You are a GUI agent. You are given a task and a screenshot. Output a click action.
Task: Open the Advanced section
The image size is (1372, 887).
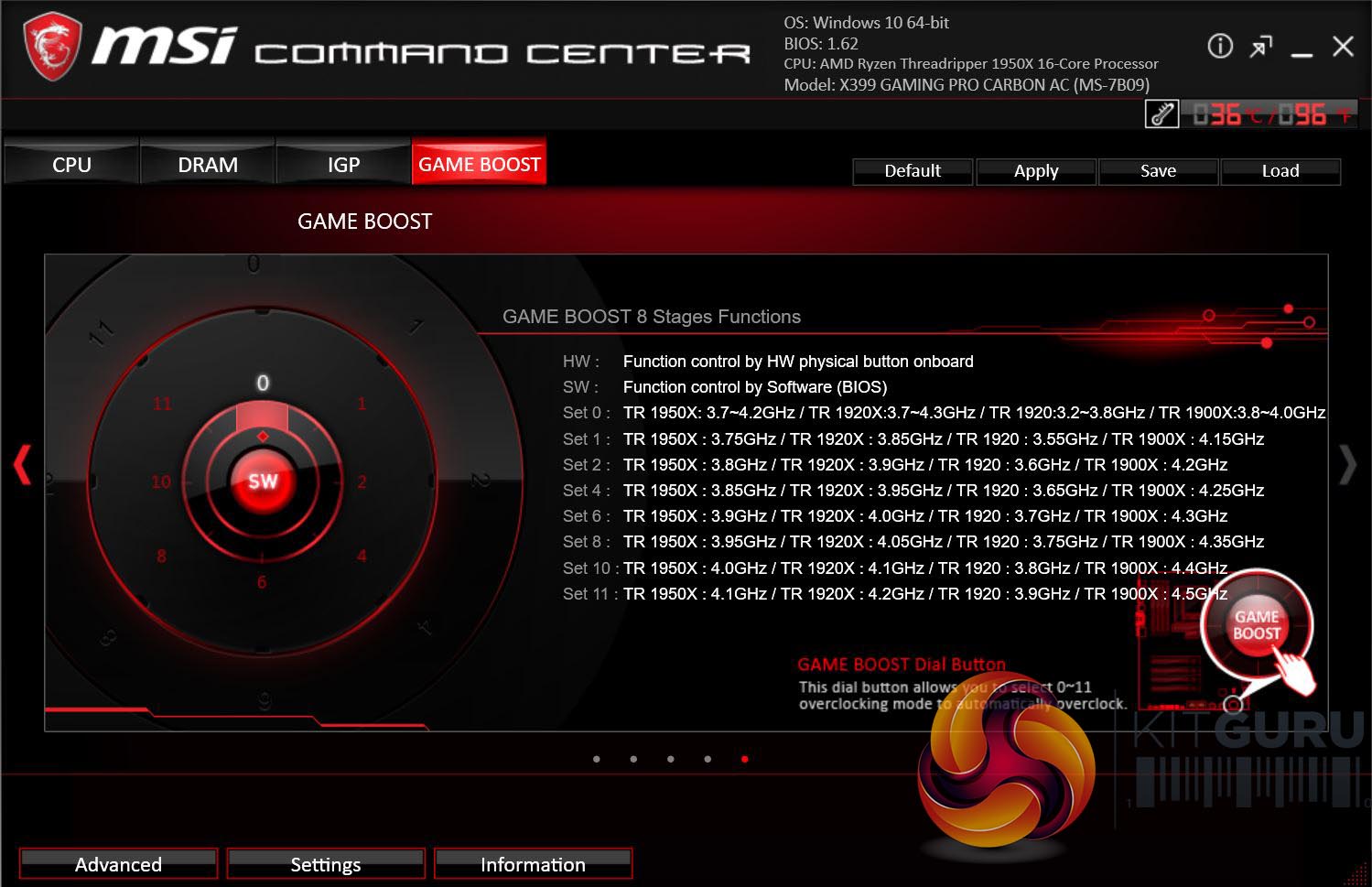[118, 864]
